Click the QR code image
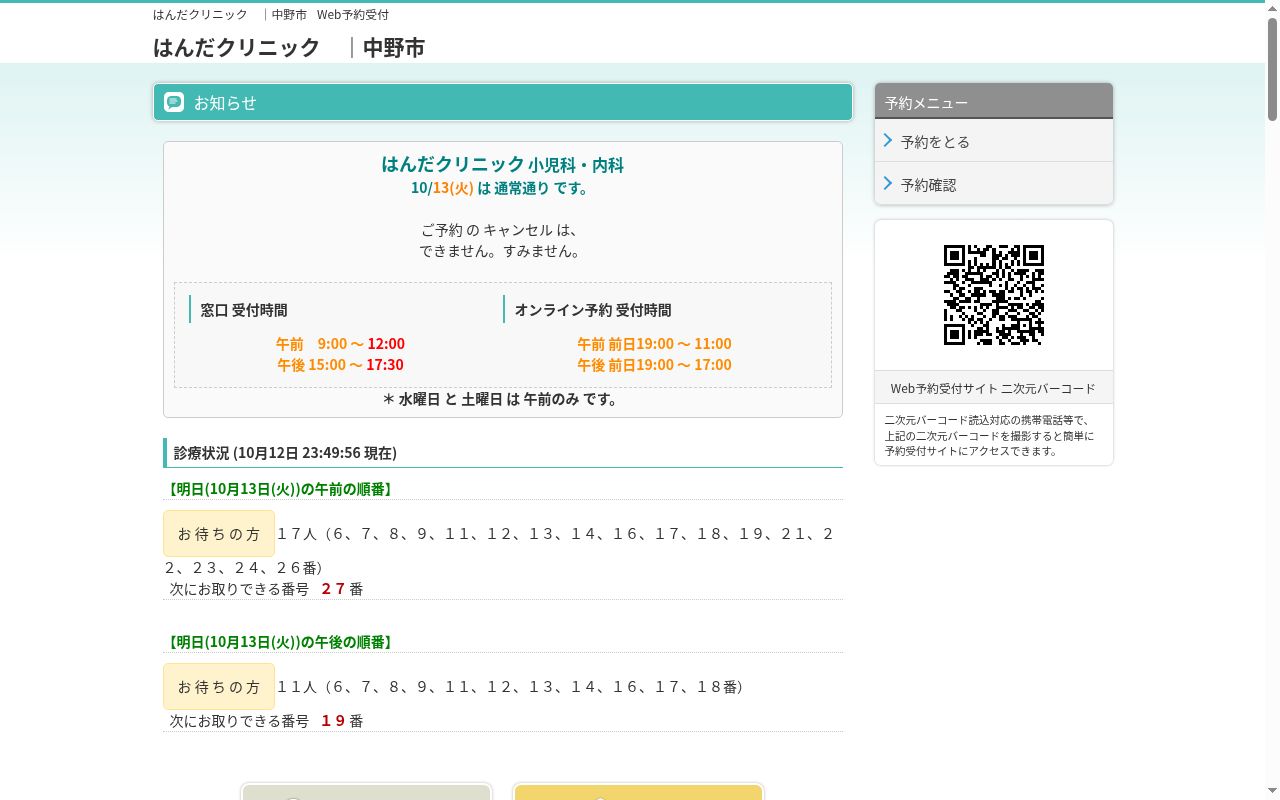The height and width of the screenshot is (800, 1280). (994, 295)
